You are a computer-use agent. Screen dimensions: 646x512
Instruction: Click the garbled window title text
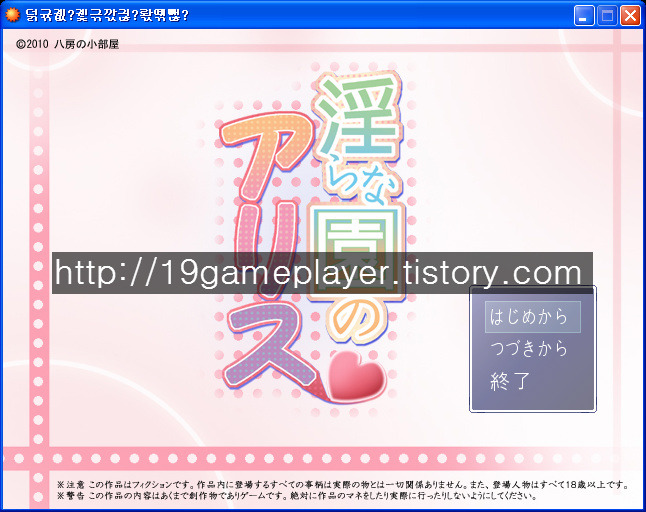pyautogui.click(x=107, y=15)
